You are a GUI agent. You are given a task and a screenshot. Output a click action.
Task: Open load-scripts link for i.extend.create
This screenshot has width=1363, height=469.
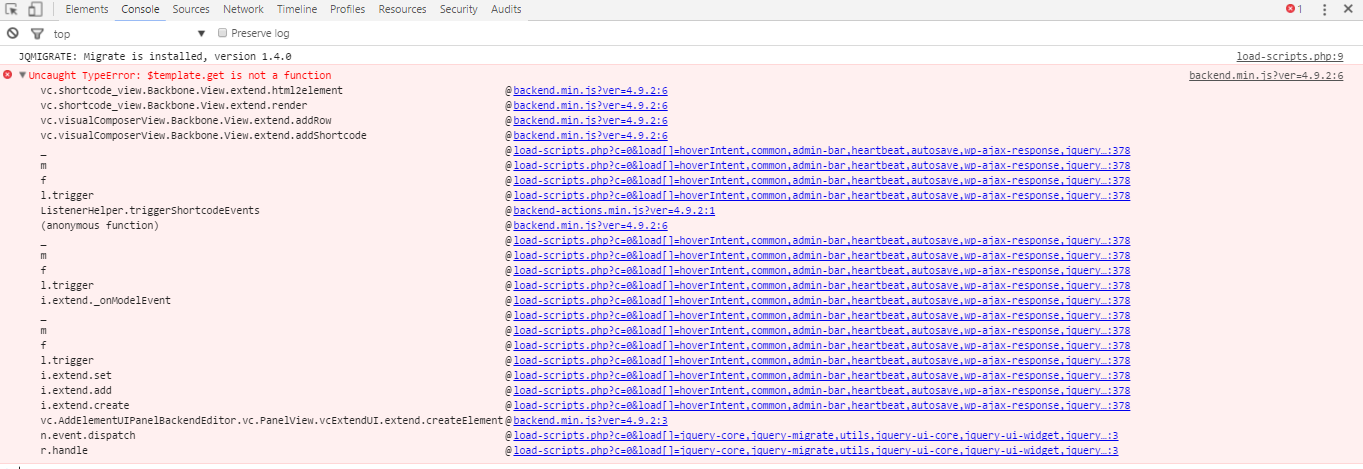(x=821, y=405)
